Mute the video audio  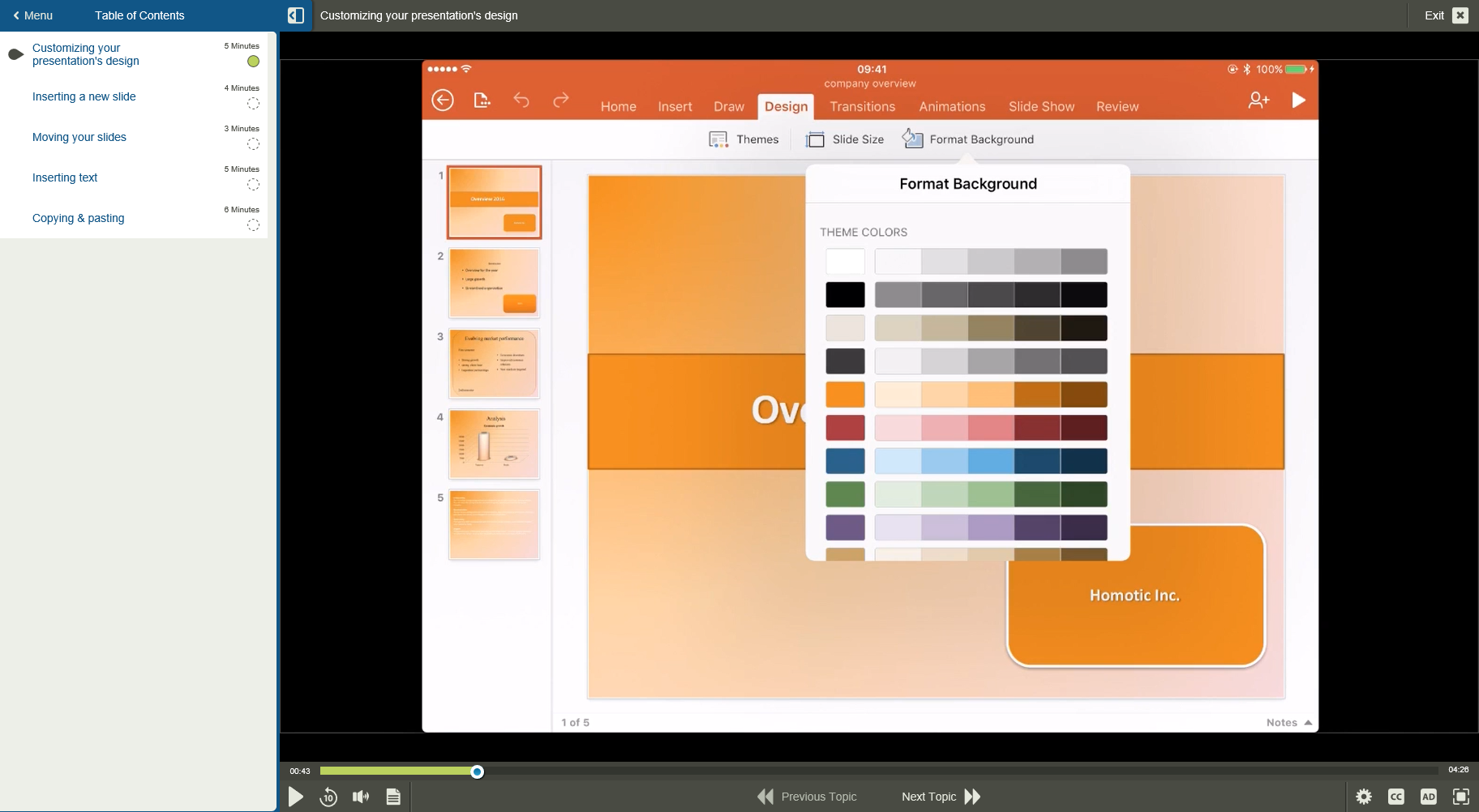coord(361,797)
